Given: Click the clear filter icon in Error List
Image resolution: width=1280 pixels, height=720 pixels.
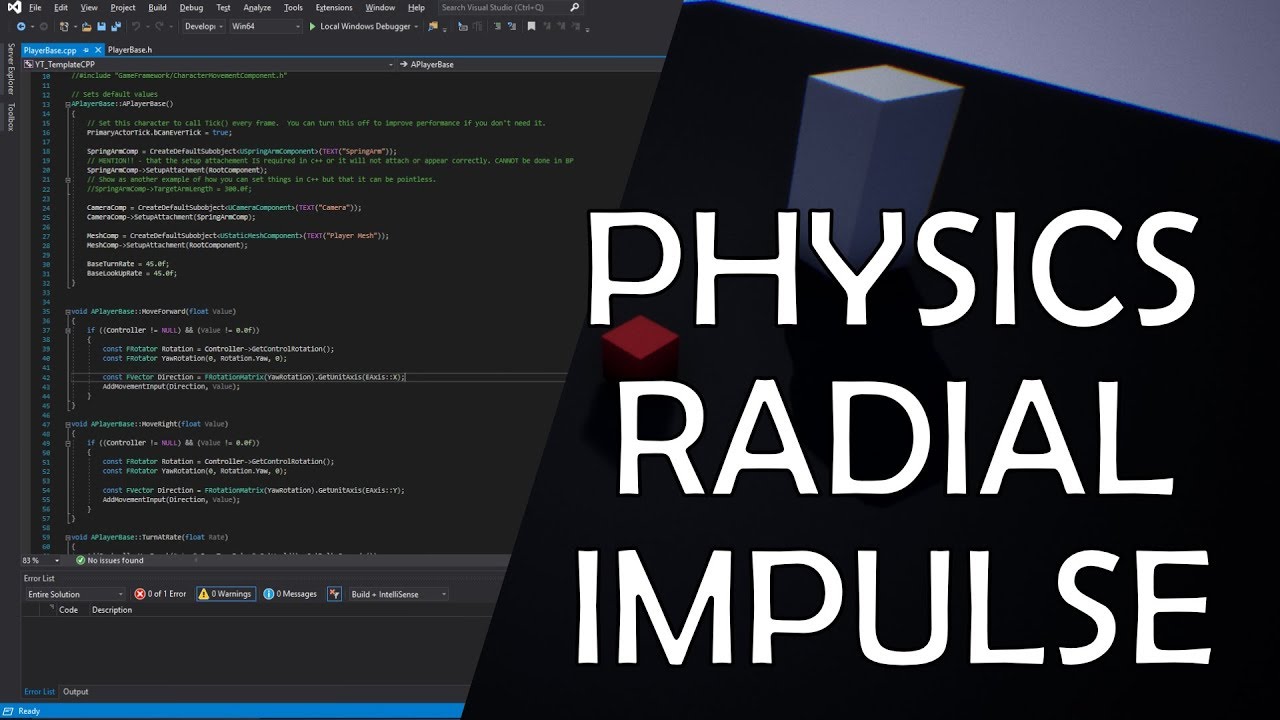Looking at the screenshot, I should point(335,594).
